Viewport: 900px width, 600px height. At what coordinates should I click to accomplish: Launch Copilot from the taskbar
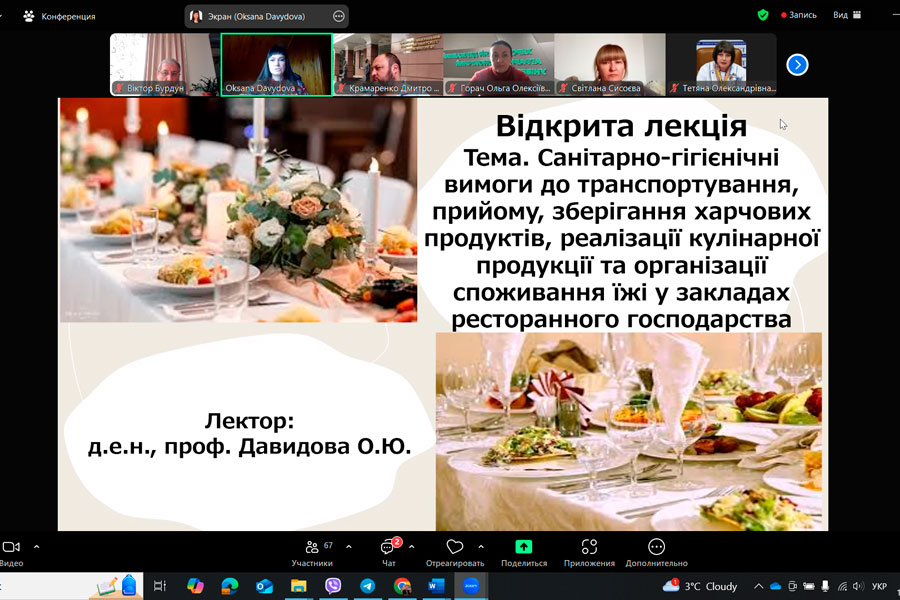point(195,586)
